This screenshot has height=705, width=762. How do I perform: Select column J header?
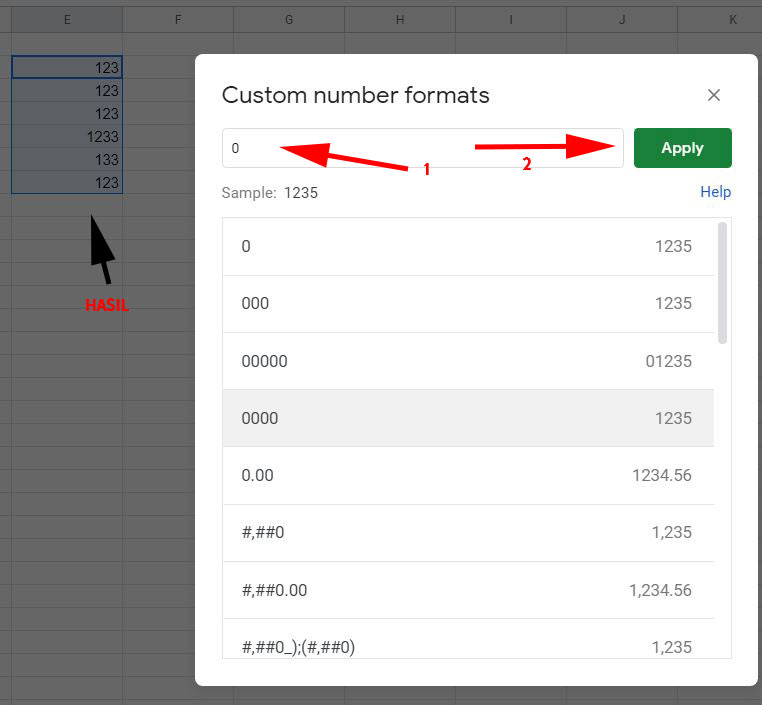pos(622,20)
